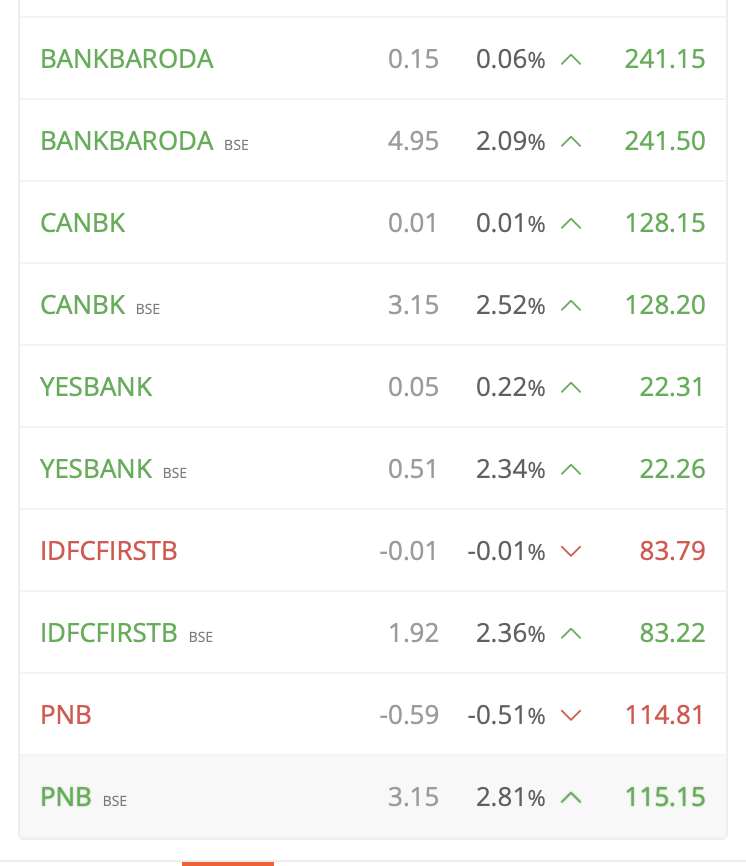Image resolution: width=746 pixels, height=866 pixels.
Task: Click red down arrow beside -0.51%
Action: [x=571, y=715]
